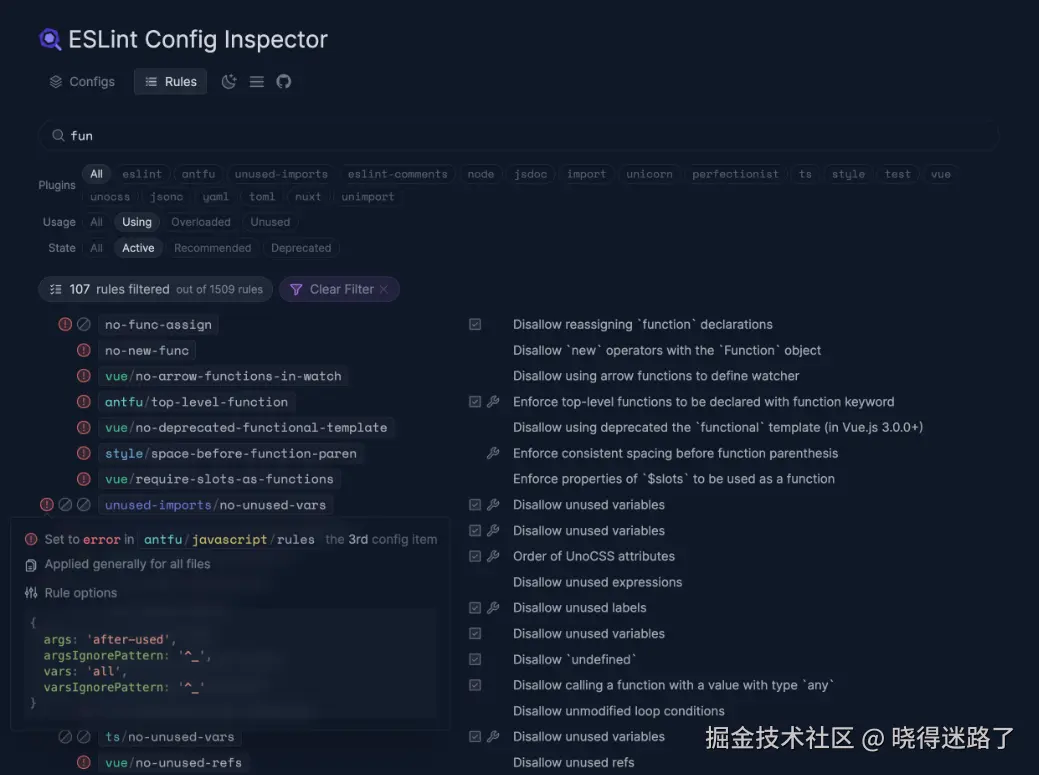Click the error icon beside unused-imports/no-unused-vars
Screen dimensions: 1039x775
46,505
